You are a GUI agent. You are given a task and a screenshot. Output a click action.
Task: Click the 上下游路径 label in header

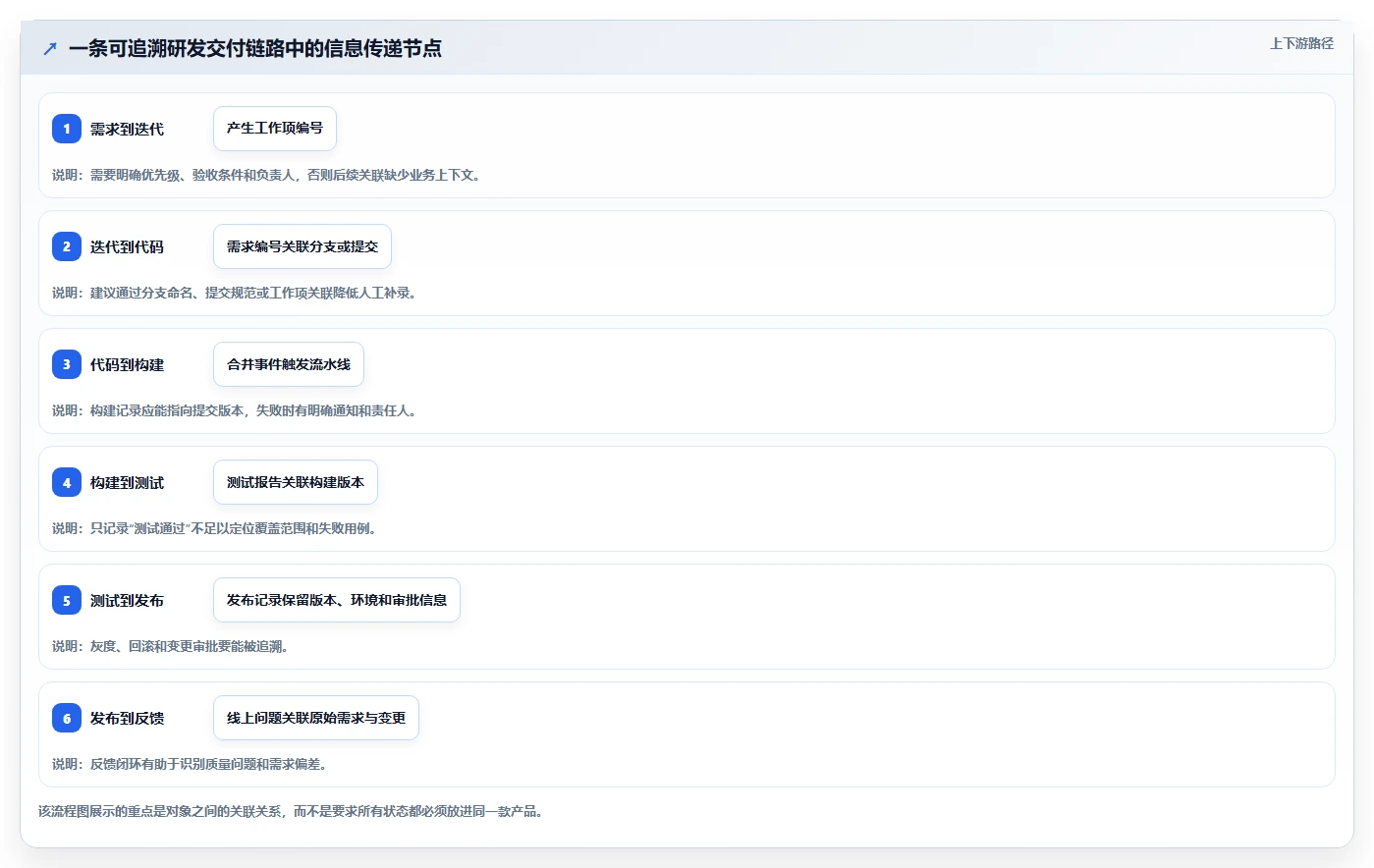point(1301,43)
